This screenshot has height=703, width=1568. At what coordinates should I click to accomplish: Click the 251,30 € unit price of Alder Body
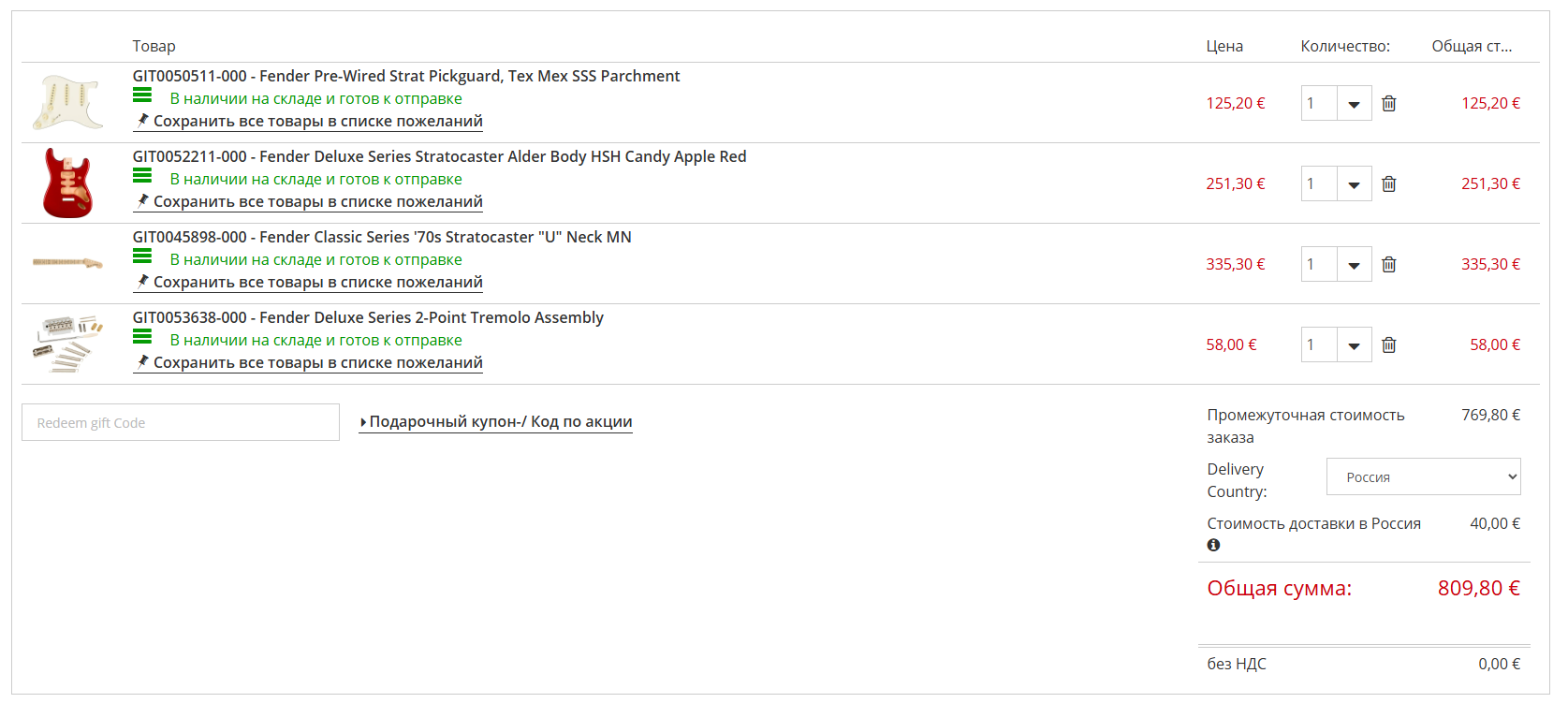point(1236,183)
